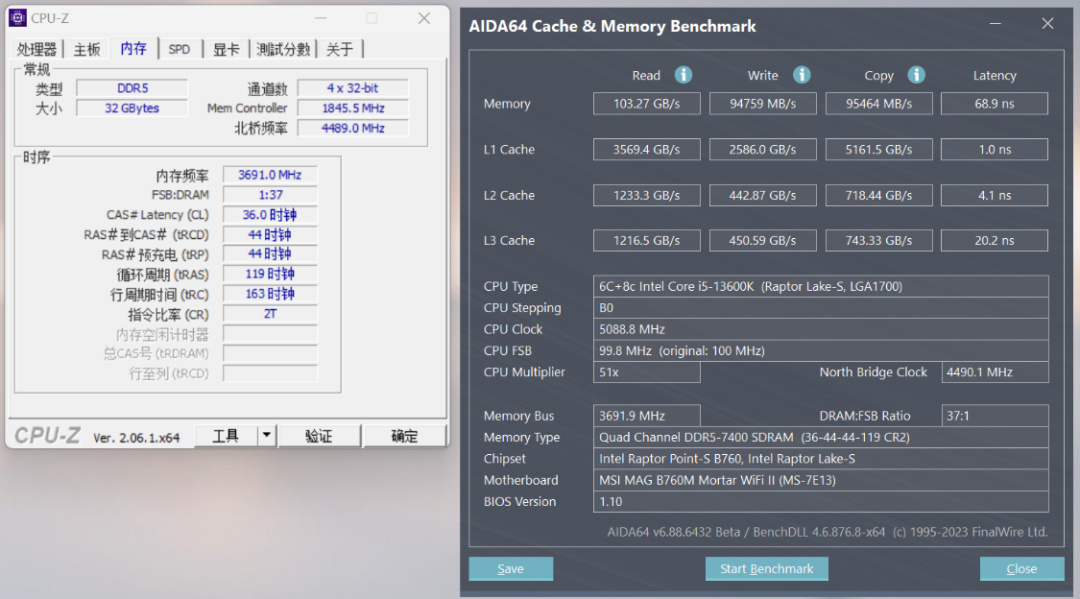Expand the 工具 dropdown arrow in CPU-Z

[266, 435]
